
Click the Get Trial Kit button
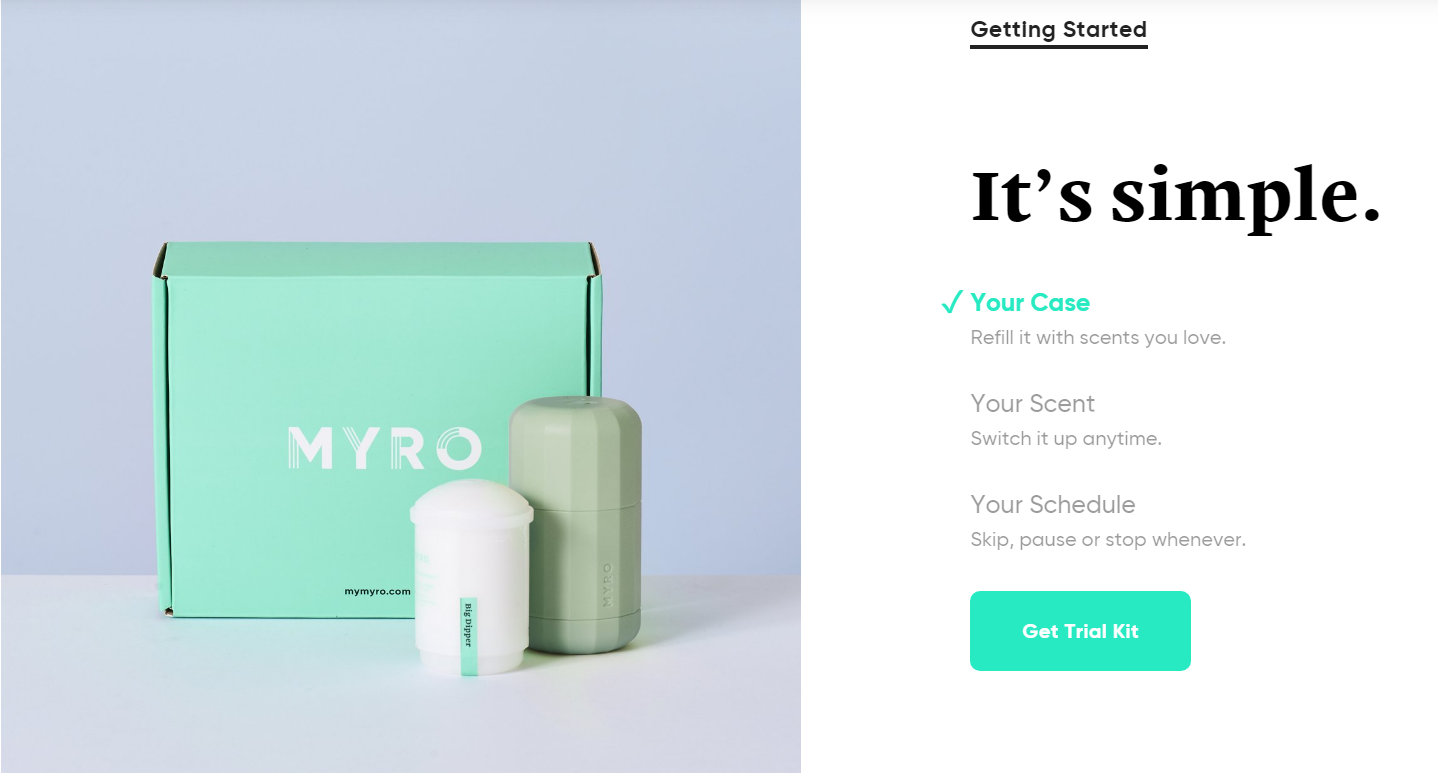tap(1080, 631)
